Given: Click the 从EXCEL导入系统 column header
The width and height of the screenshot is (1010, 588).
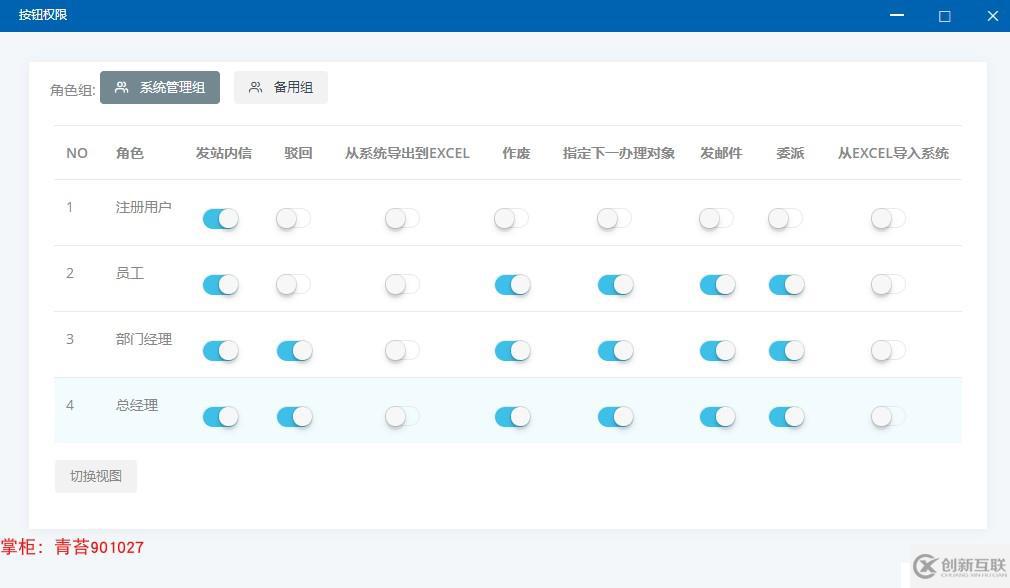Looking at the screenshot, I should click(893, 153).
